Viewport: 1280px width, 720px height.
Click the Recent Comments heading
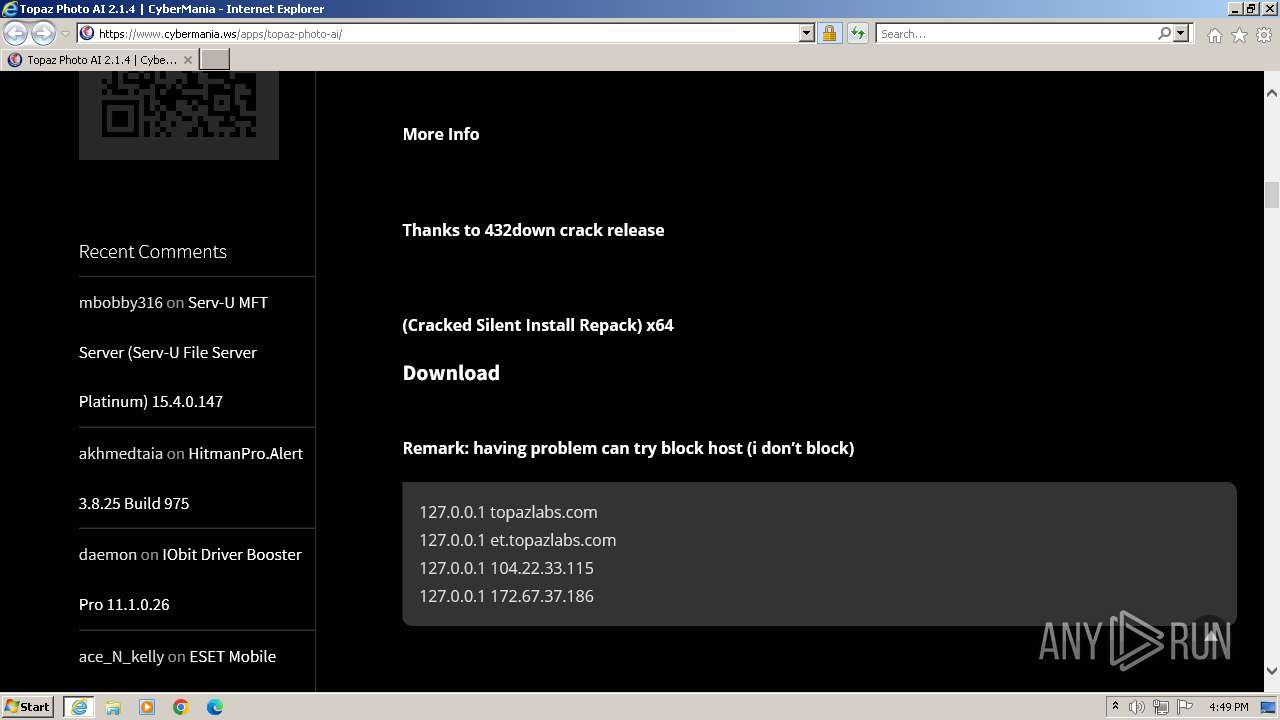pyautogui.click(x=153, y=252)
